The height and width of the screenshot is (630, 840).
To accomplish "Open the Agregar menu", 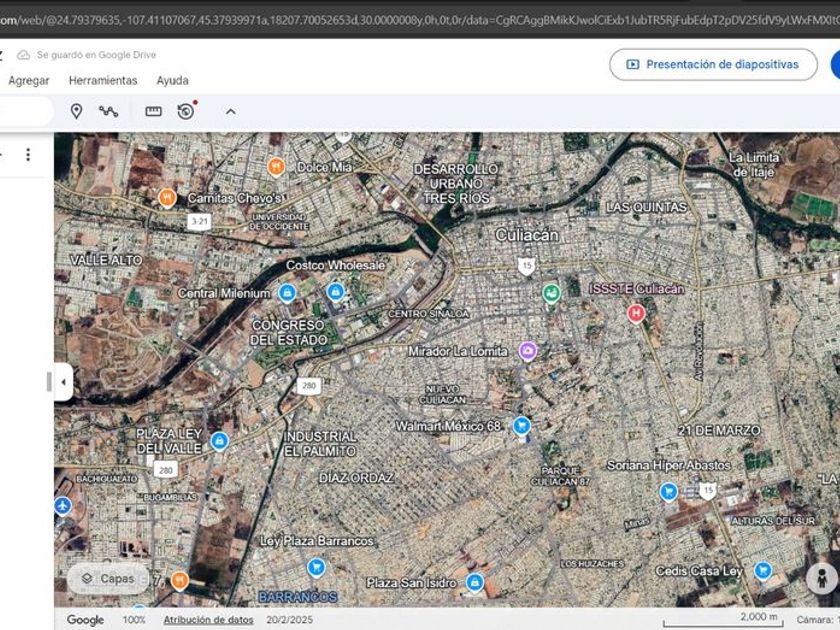I will click(29, 80).
